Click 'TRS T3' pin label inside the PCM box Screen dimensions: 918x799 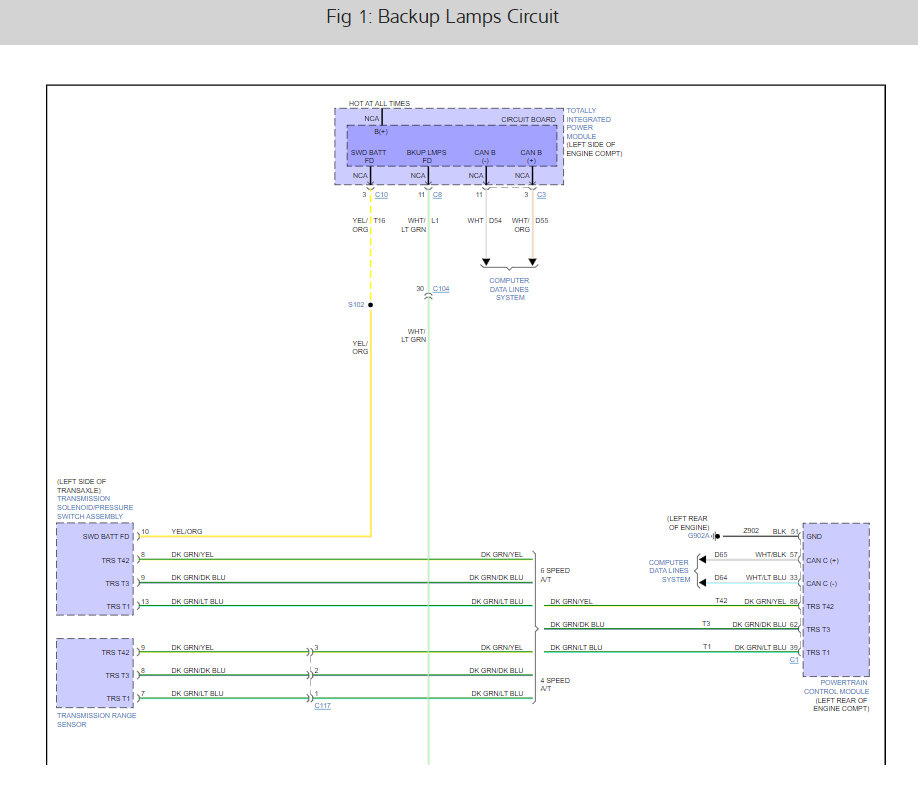818,629
